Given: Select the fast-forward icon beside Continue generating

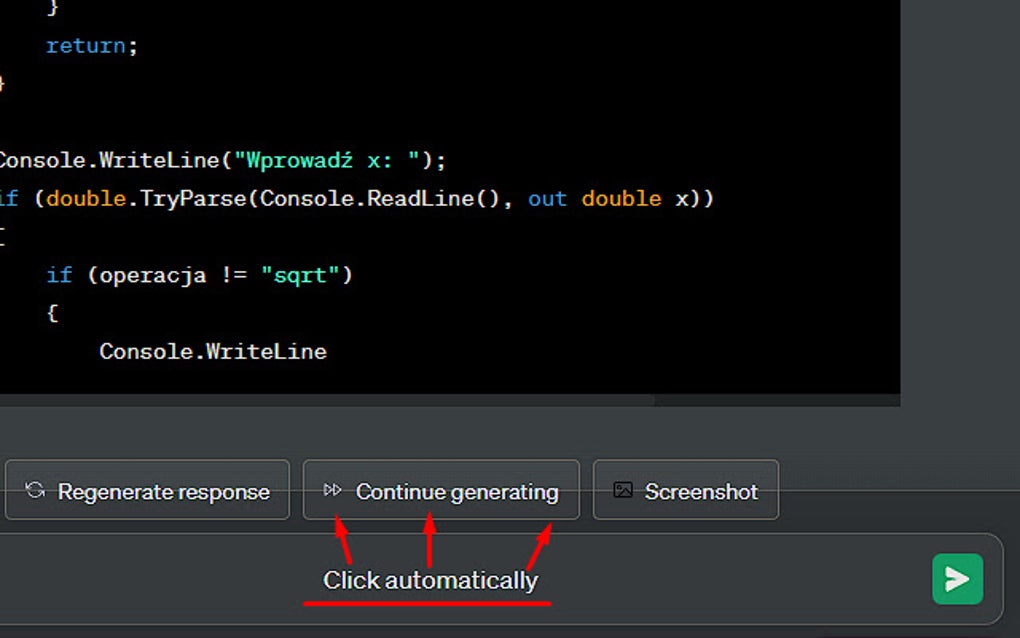Looking at the screenshot, I should 333,490.
